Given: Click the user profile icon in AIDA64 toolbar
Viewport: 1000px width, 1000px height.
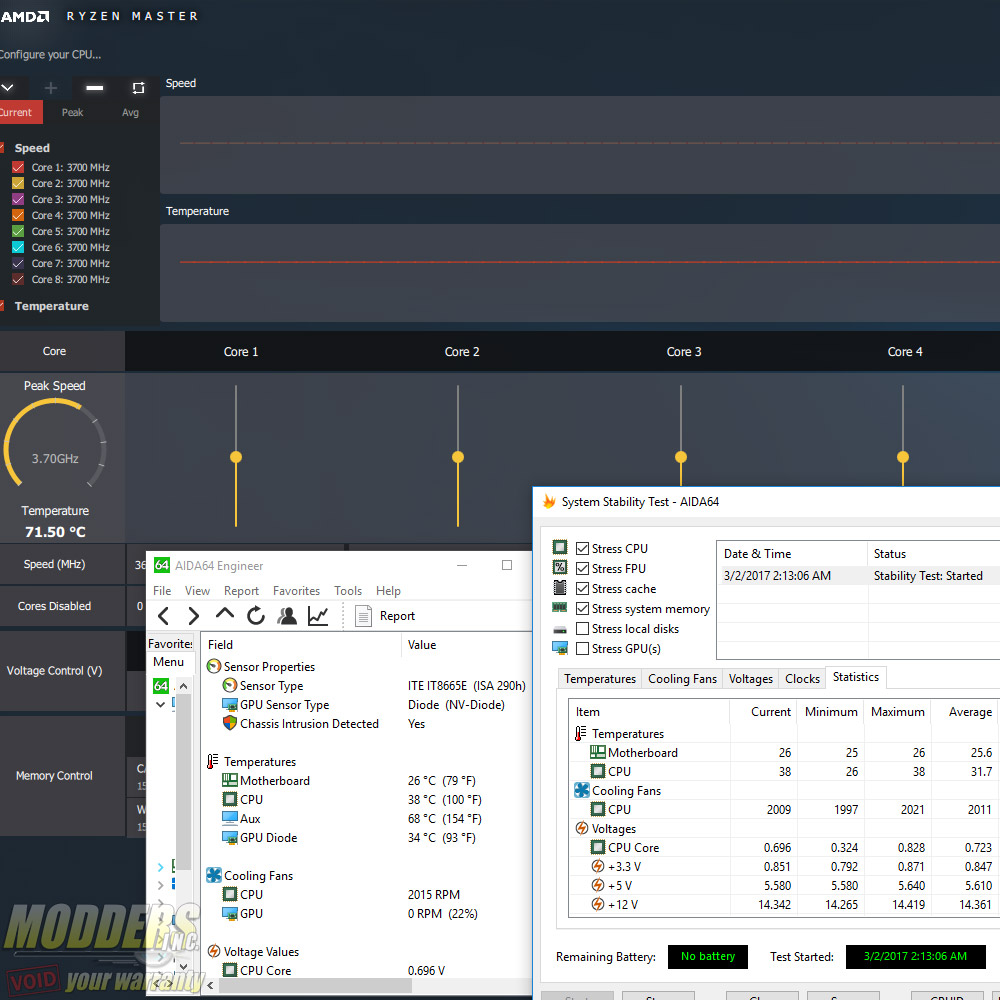Looking at the screenshot, I should tap(287, 615).
